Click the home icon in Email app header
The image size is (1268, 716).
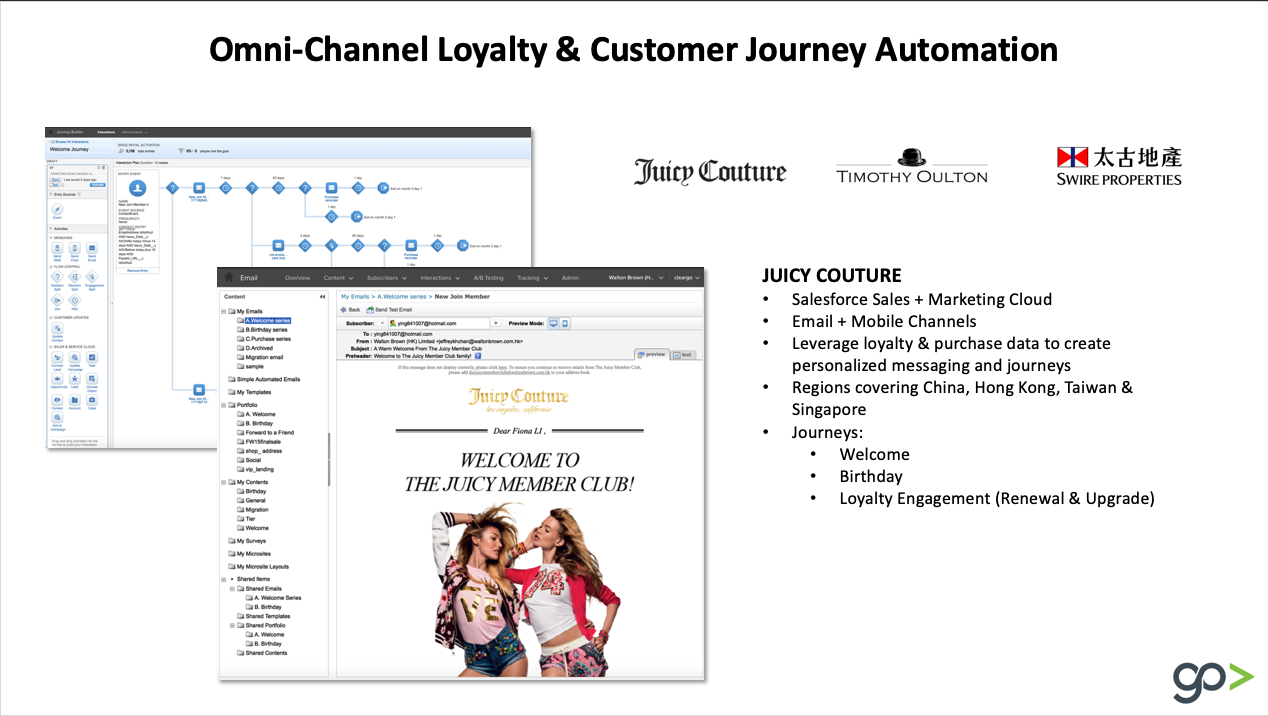point(229,277)
